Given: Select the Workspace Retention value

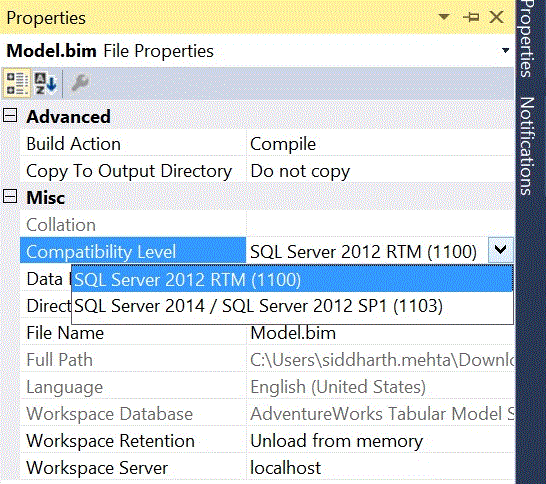Looking at the screenshot, I should pyautogui.click(x=380, y=441).
